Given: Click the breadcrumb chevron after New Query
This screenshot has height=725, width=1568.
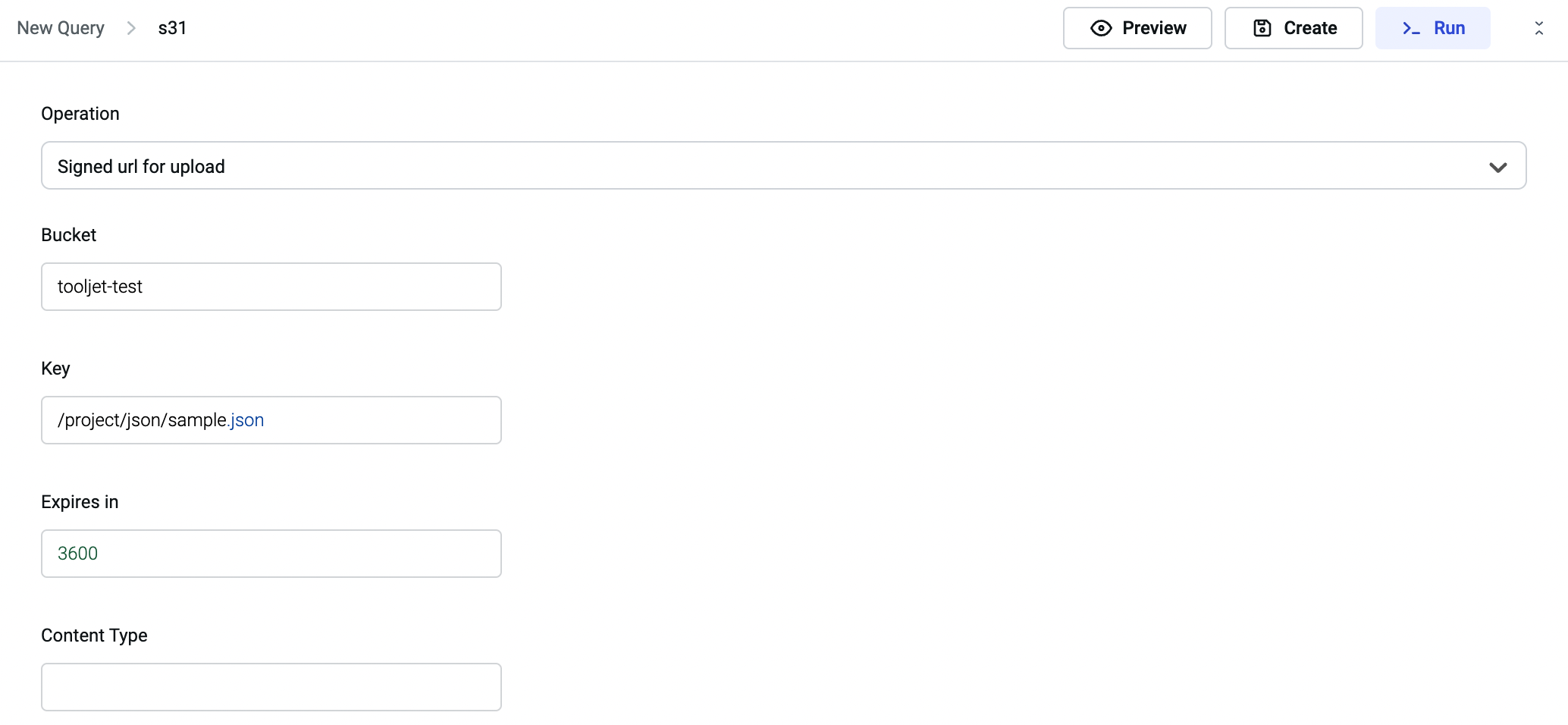Looking at the screenshot, I should 131,28.
